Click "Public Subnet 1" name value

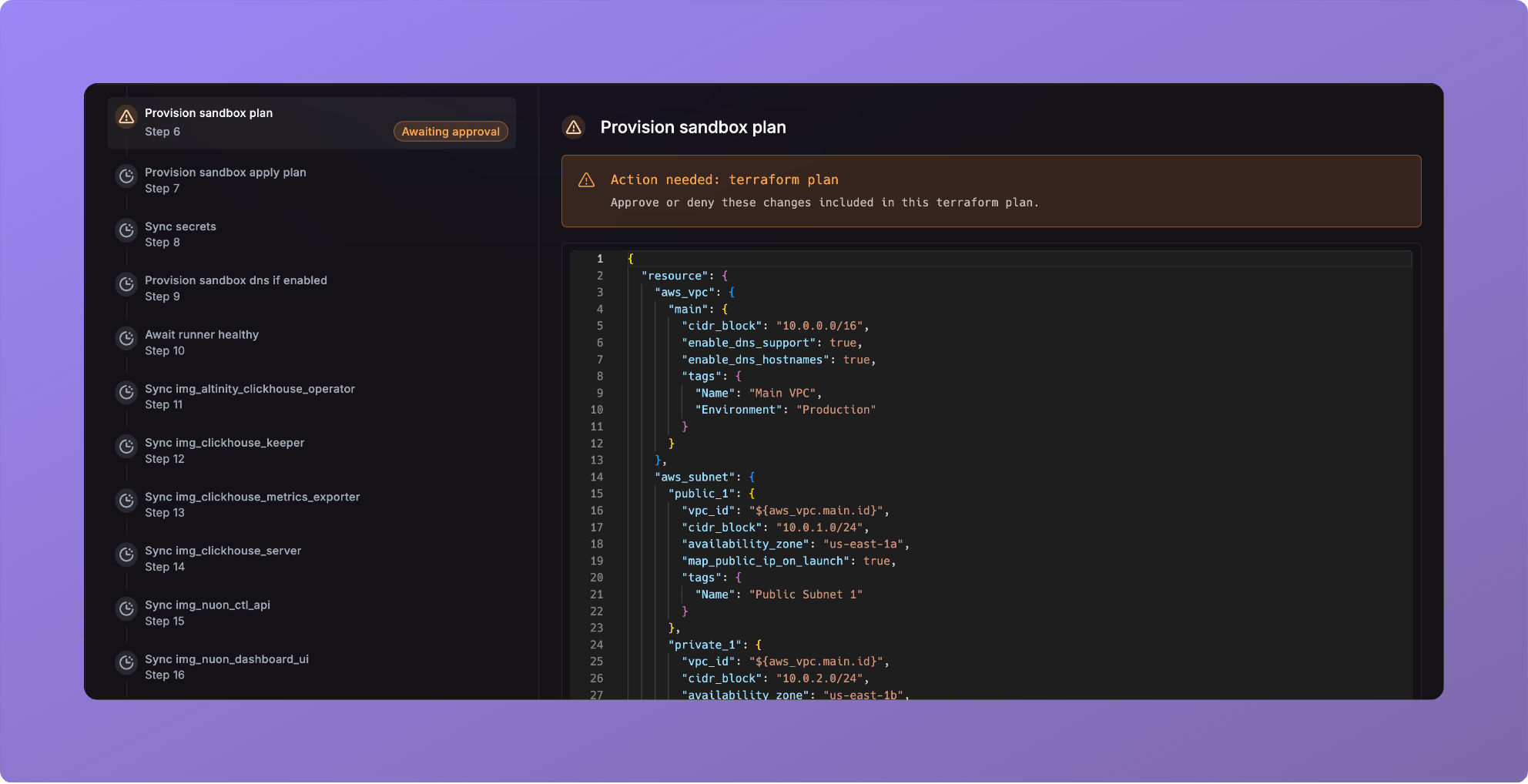click(806, 595)
